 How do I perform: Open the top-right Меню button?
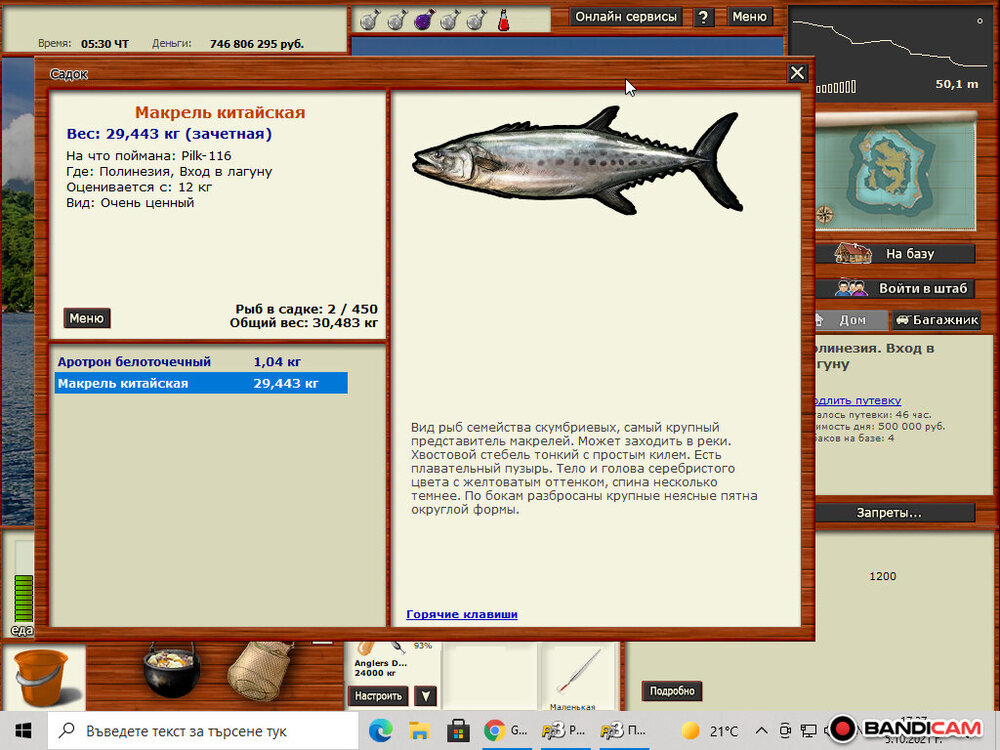pyautogui.click(x=749, y=17)
